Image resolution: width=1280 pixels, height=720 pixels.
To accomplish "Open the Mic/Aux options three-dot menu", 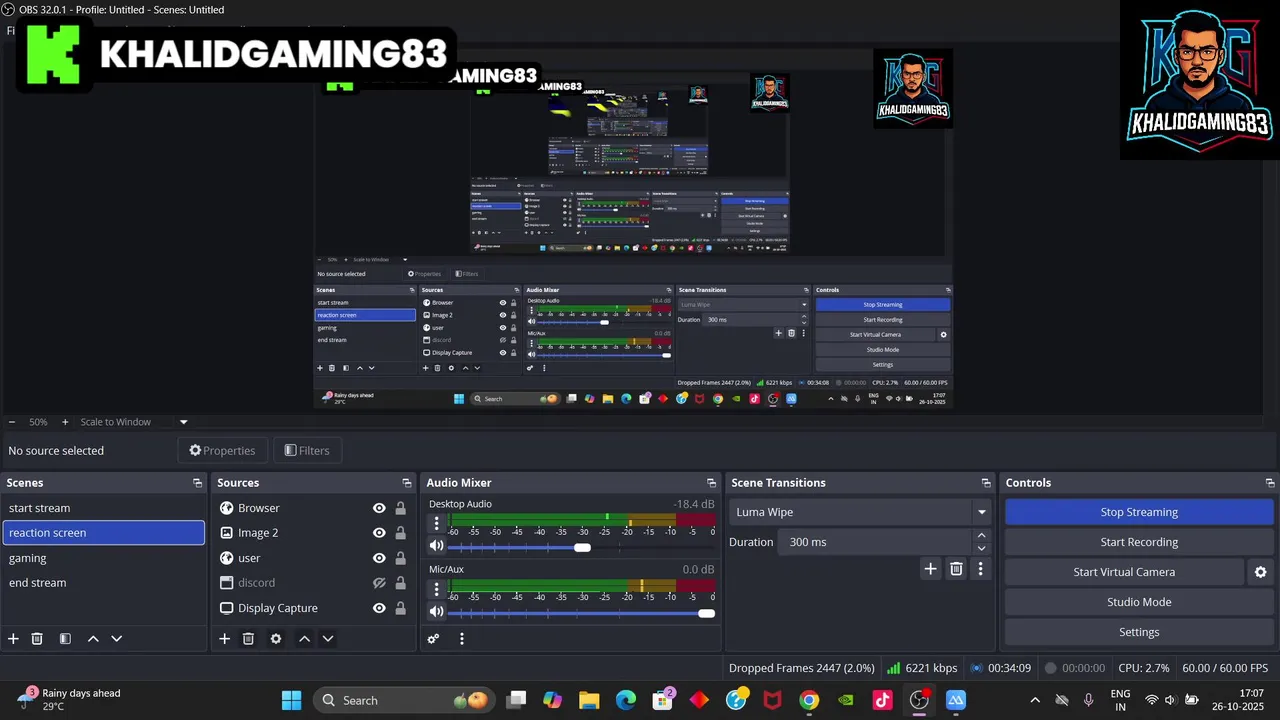I will click(x=436, y=589).
